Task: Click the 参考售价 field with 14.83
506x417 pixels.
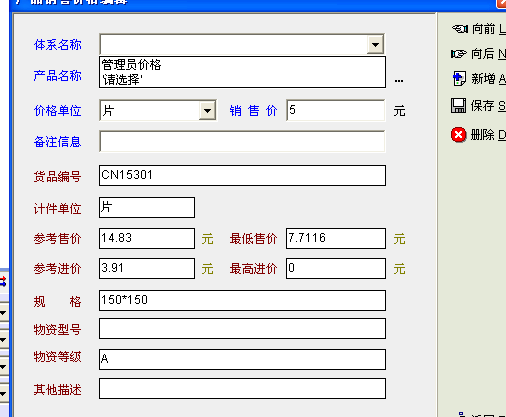Action: (147, 238)
